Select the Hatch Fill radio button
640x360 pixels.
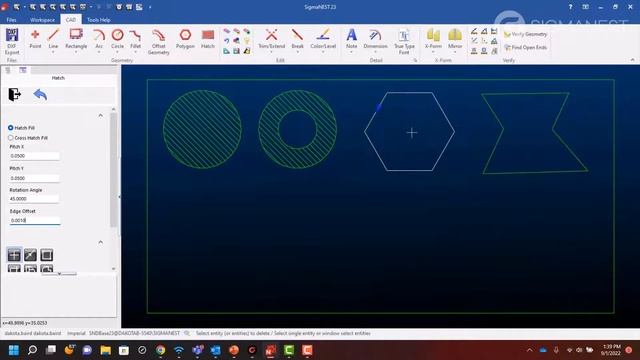coord(11,128)
